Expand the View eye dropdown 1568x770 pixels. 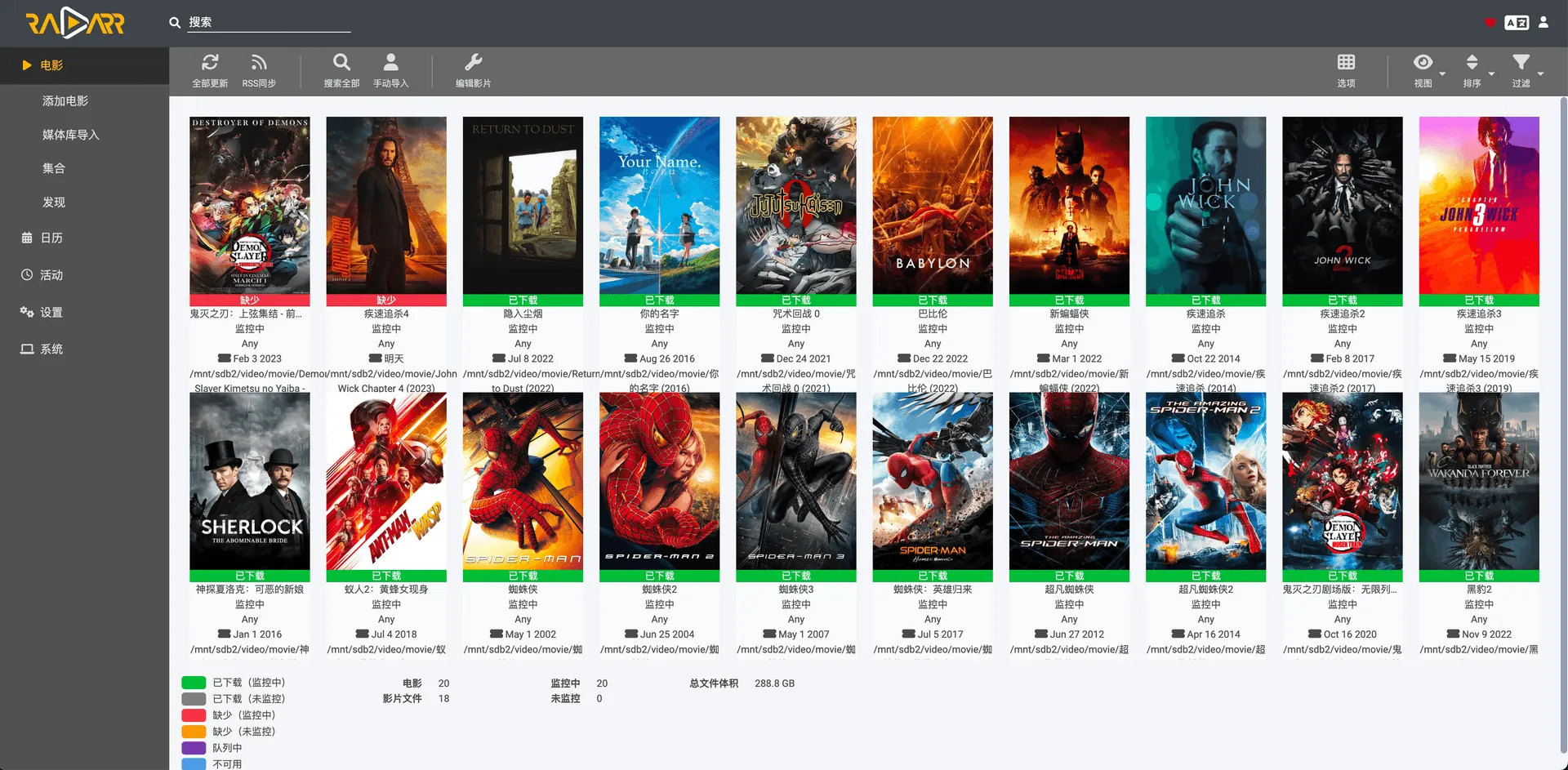point(1423,63)
